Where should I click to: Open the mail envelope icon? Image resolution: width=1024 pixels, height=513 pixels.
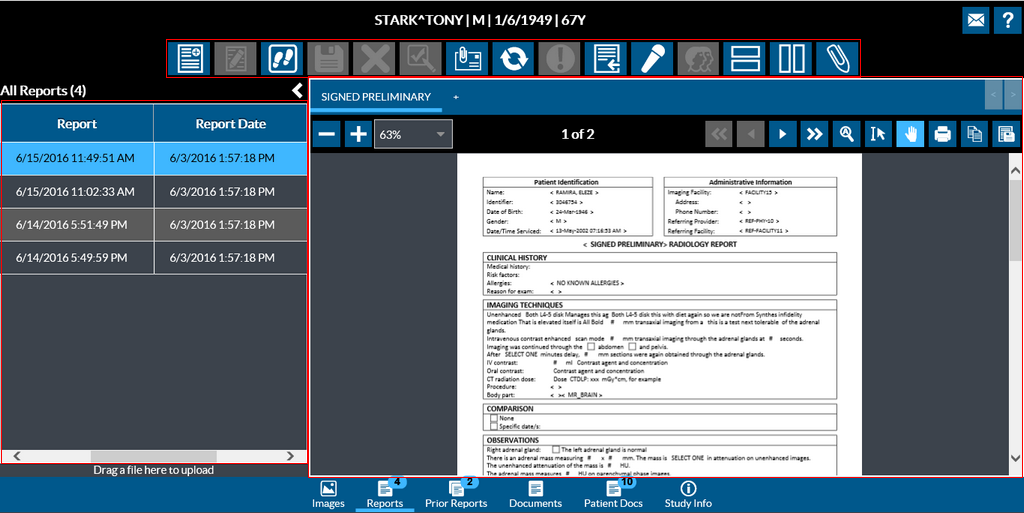click(976, 20)
